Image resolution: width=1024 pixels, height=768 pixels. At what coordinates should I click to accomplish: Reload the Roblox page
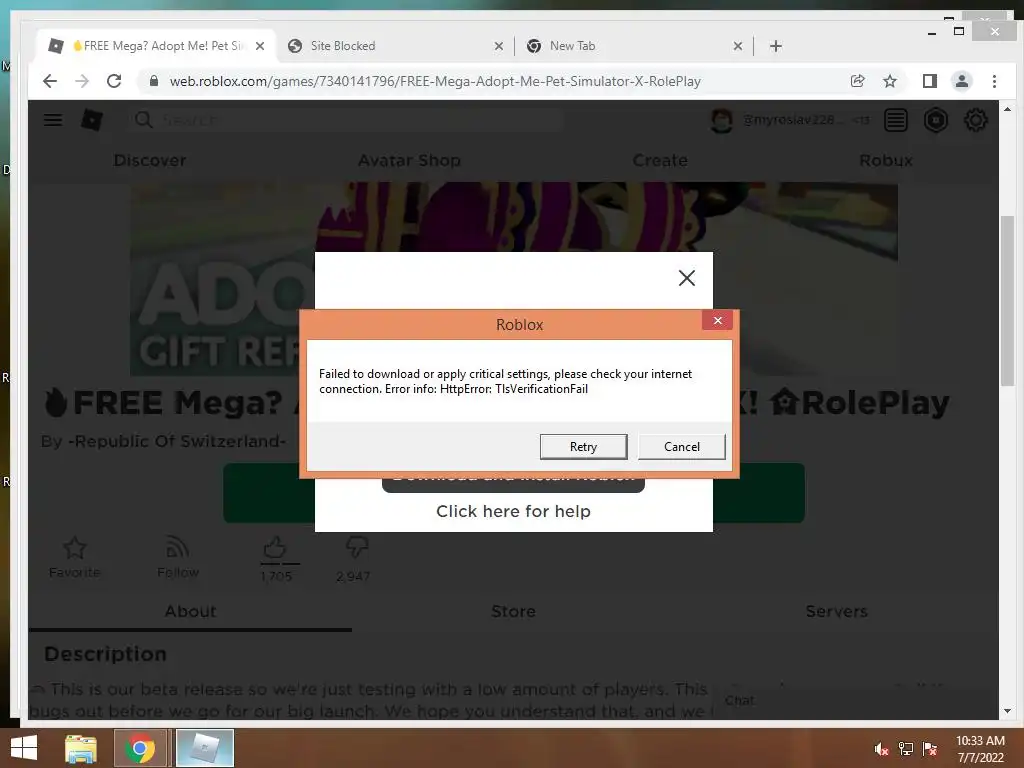pyautogui.click(x=114, y=81)
